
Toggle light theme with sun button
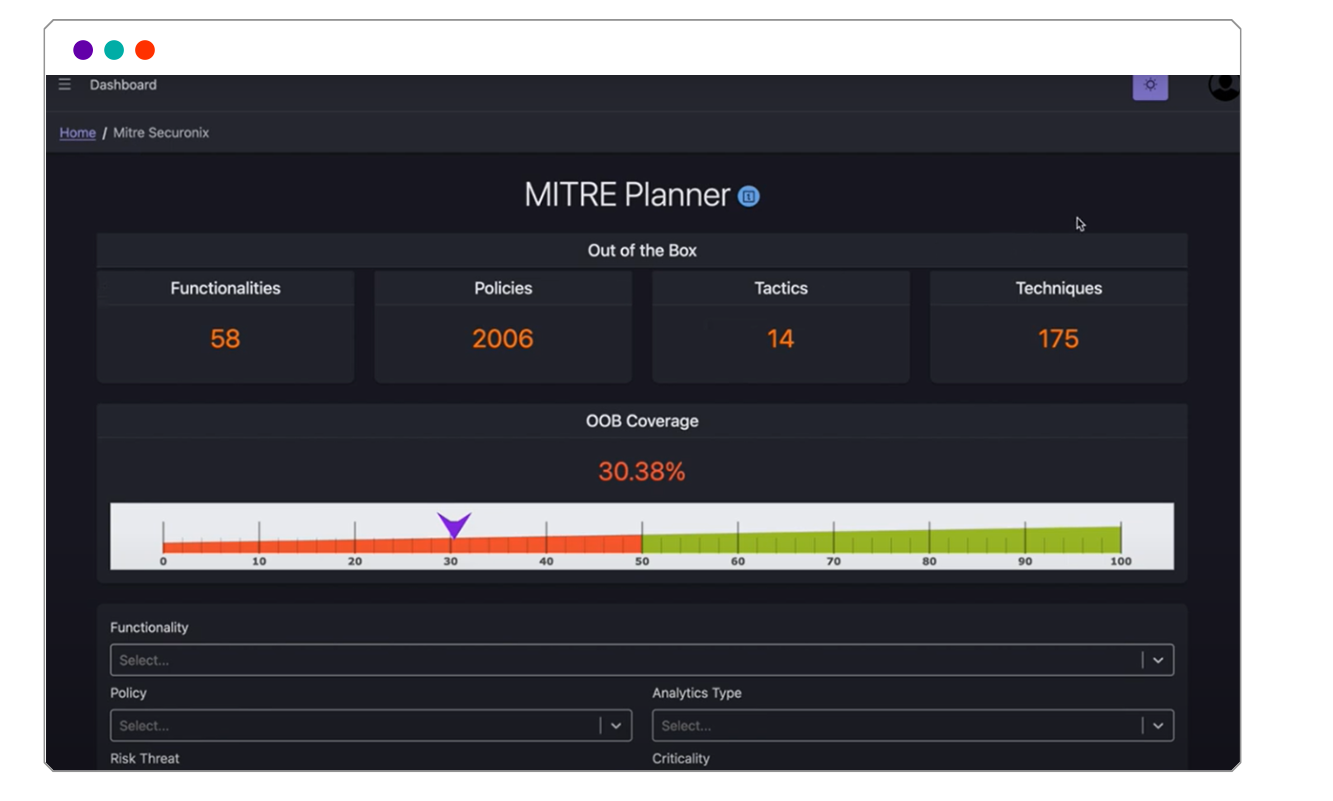tap(1150, 85)
